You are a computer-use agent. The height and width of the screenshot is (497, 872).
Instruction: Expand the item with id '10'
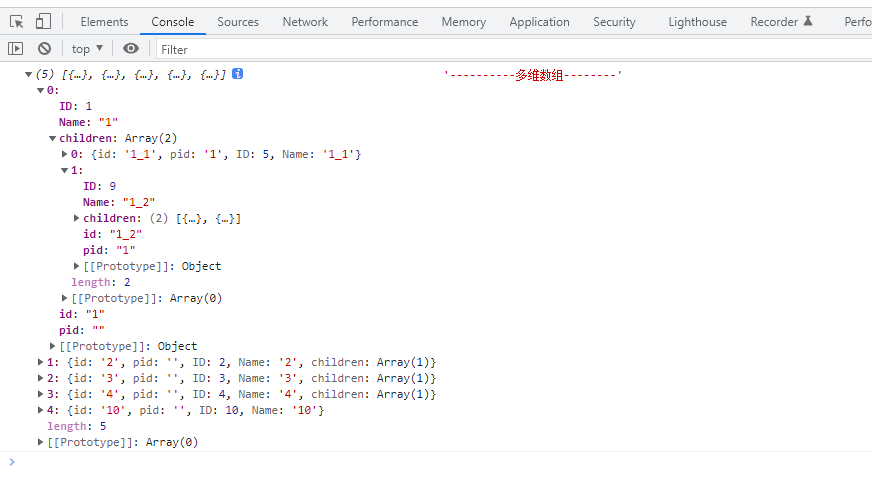(x=41, y=410)
